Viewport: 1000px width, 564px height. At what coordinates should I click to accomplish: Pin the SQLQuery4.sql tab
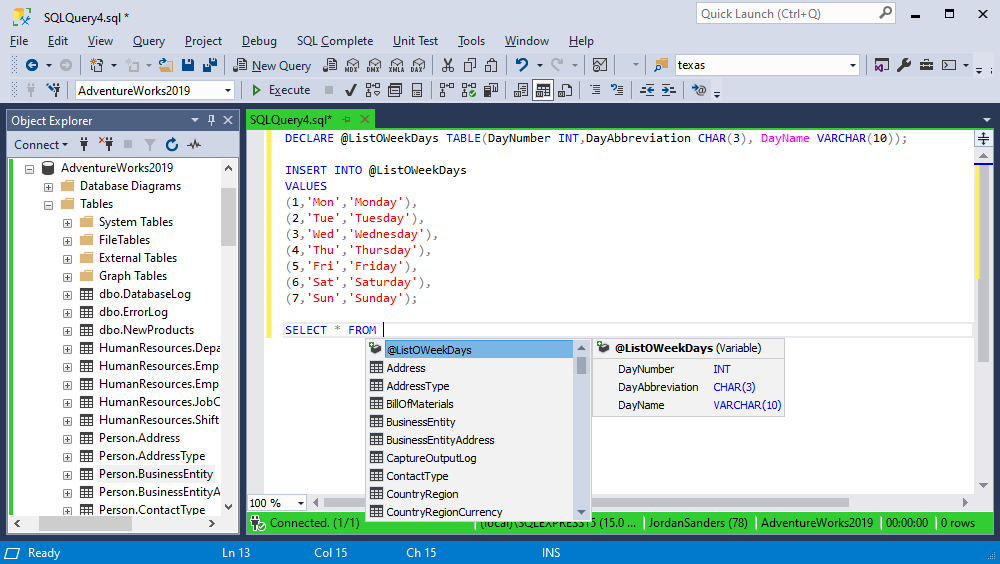(x=347, y=120)
